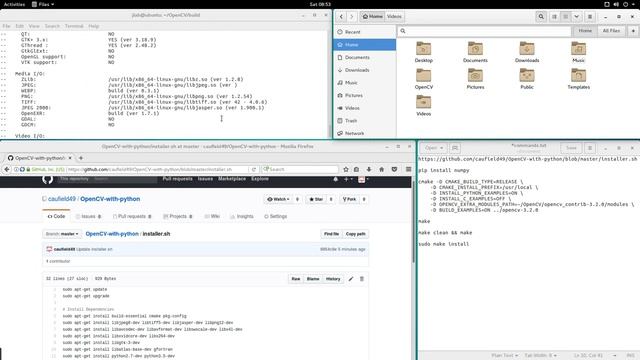Restrict Files search to Home
640x360 pixels.
(x=584, y=31)
